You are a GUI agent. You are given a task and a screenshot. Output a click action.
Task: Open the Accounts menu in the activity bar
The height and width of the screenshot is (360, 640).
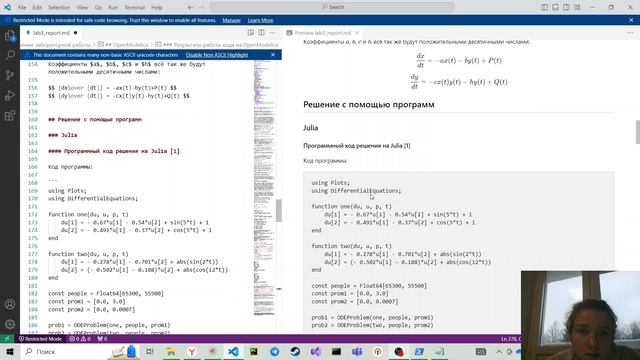[10, 304]
